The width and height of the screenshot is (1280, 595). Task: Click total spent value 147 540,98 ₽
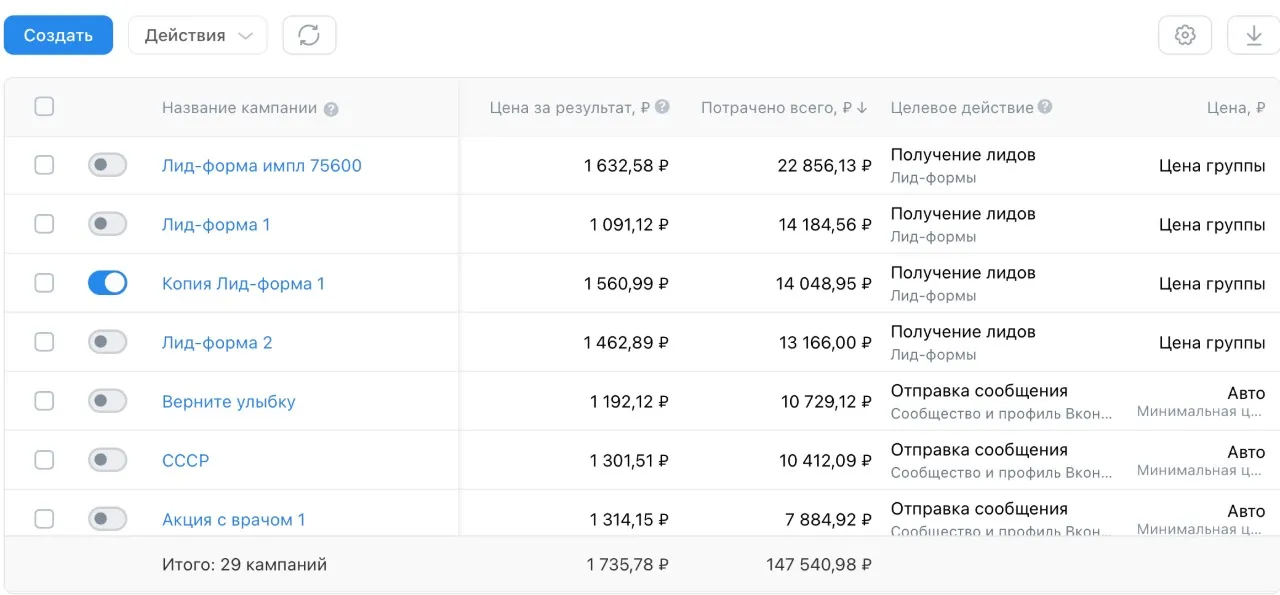819,565
